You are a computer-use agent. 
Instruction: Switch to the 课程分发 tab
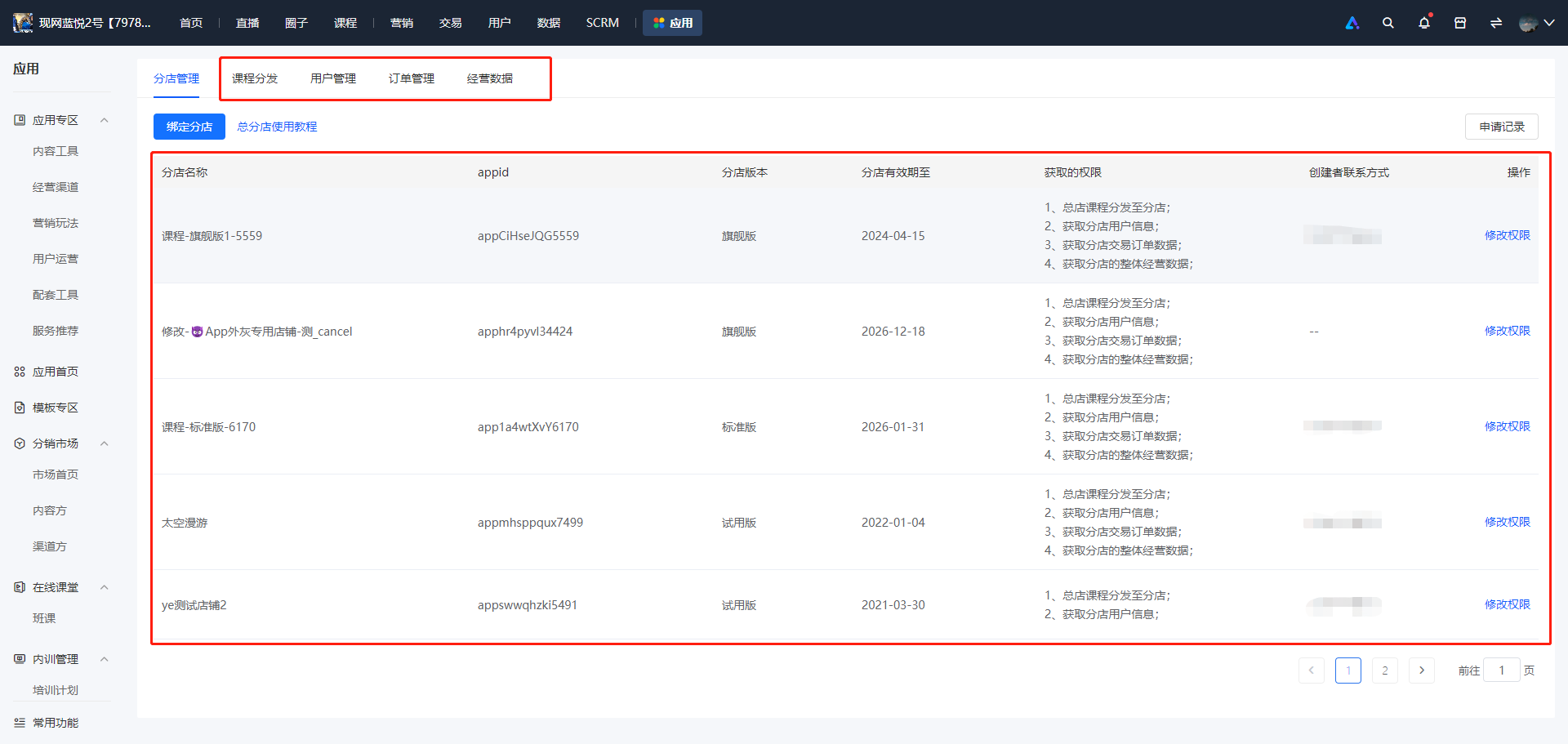255,78
